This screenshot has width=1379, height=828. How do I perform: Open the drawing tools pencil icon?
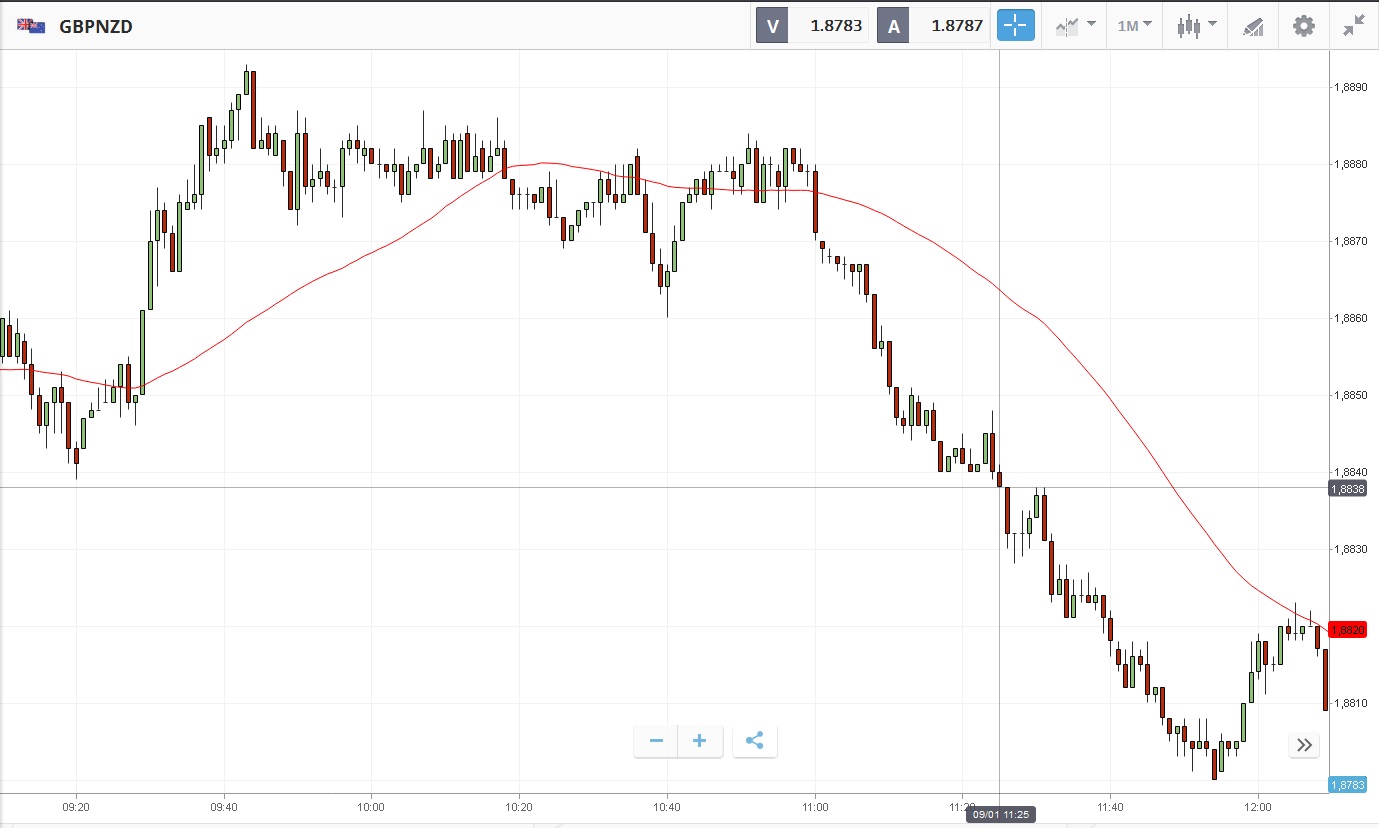(1253, 26)
